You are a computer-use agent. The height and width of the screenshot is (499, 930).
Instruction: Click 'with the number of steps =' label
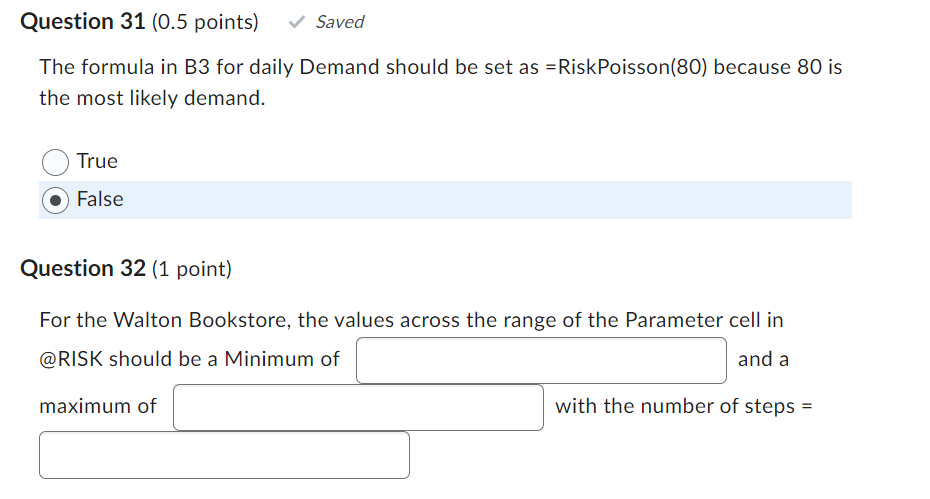(x=681, y=406)
